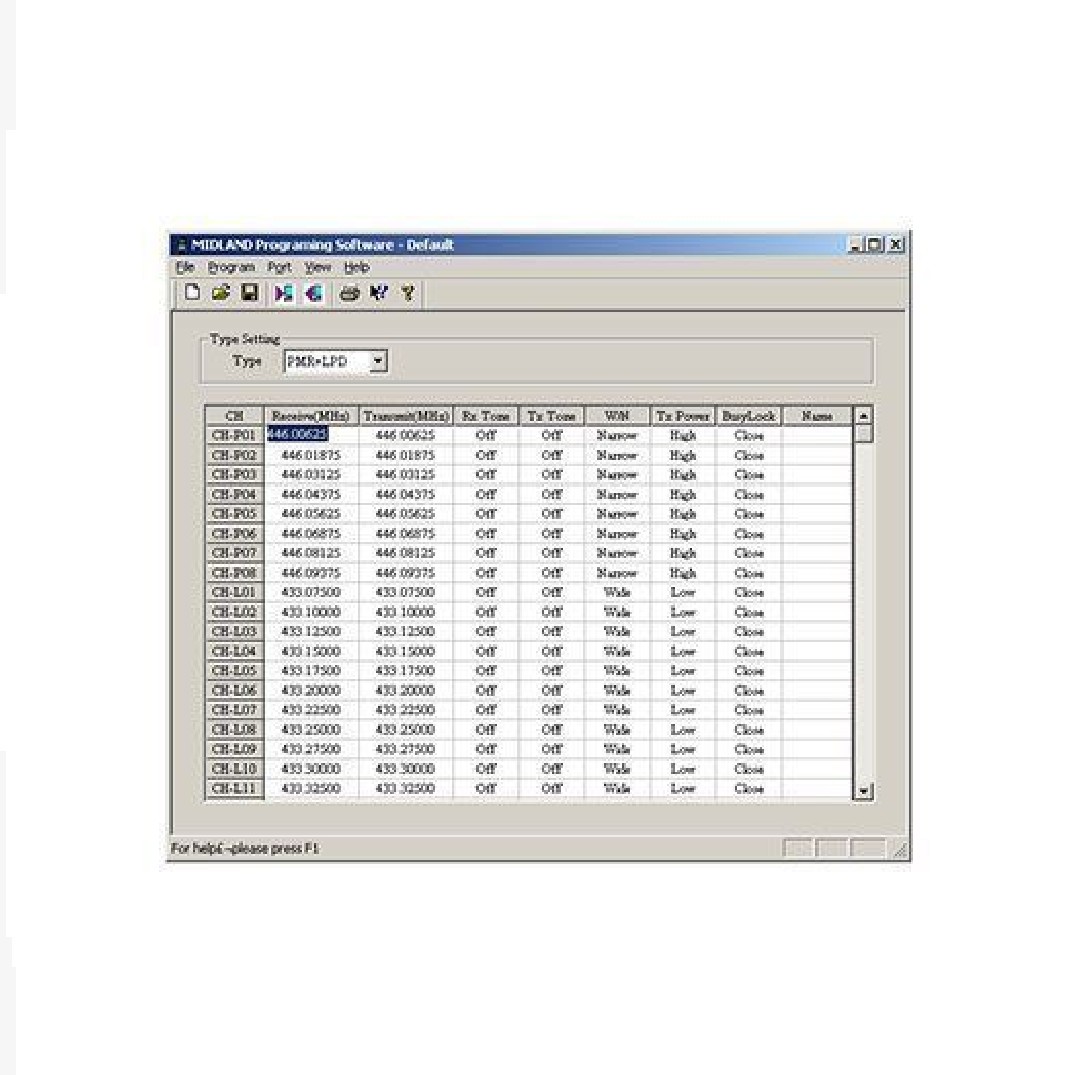1075x1075 pixels.
Task: Click the Receive(MHz) column header
Action: (311, 415)
